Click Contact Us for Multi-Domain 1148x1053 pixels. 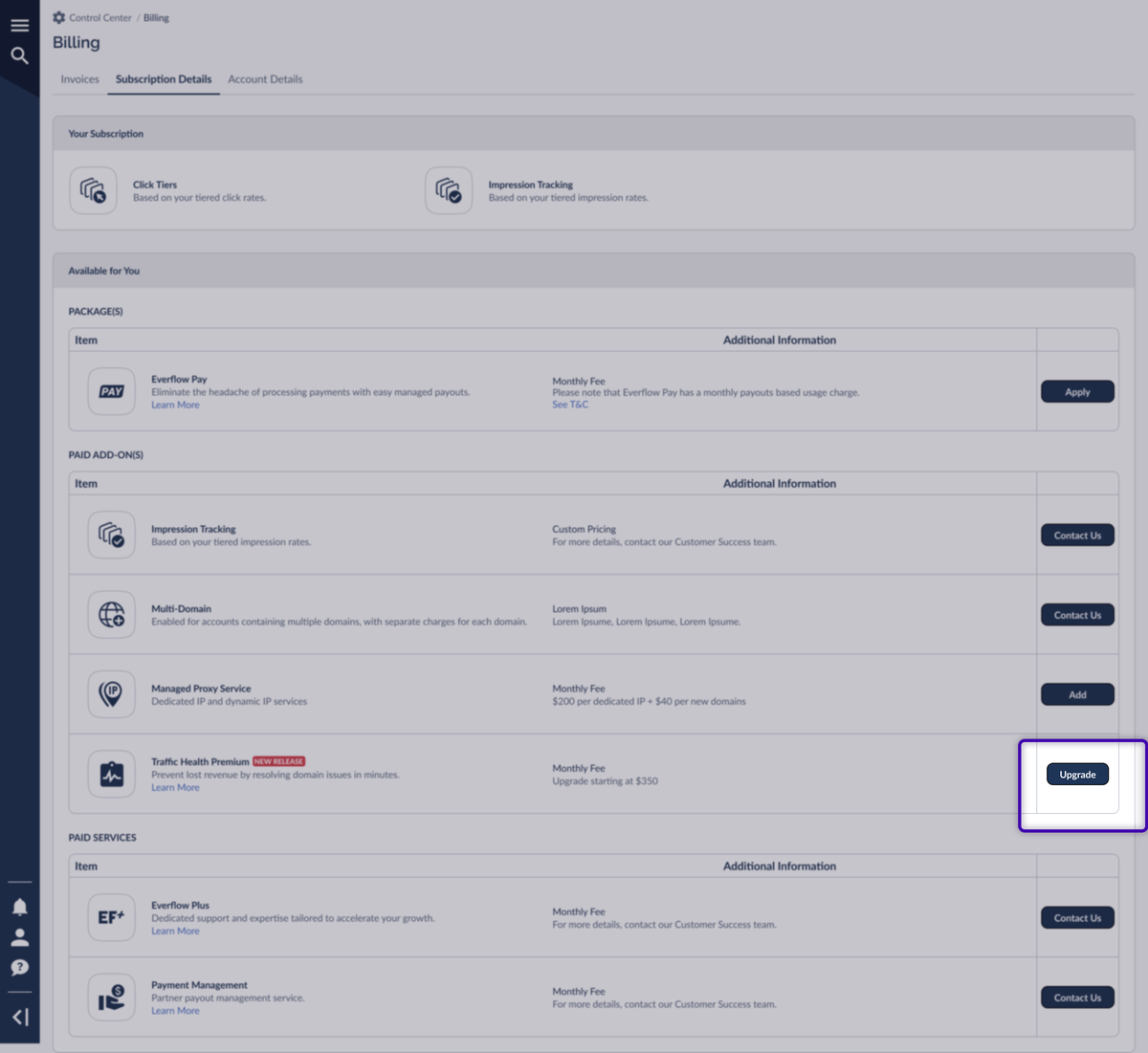[1077, 615]
